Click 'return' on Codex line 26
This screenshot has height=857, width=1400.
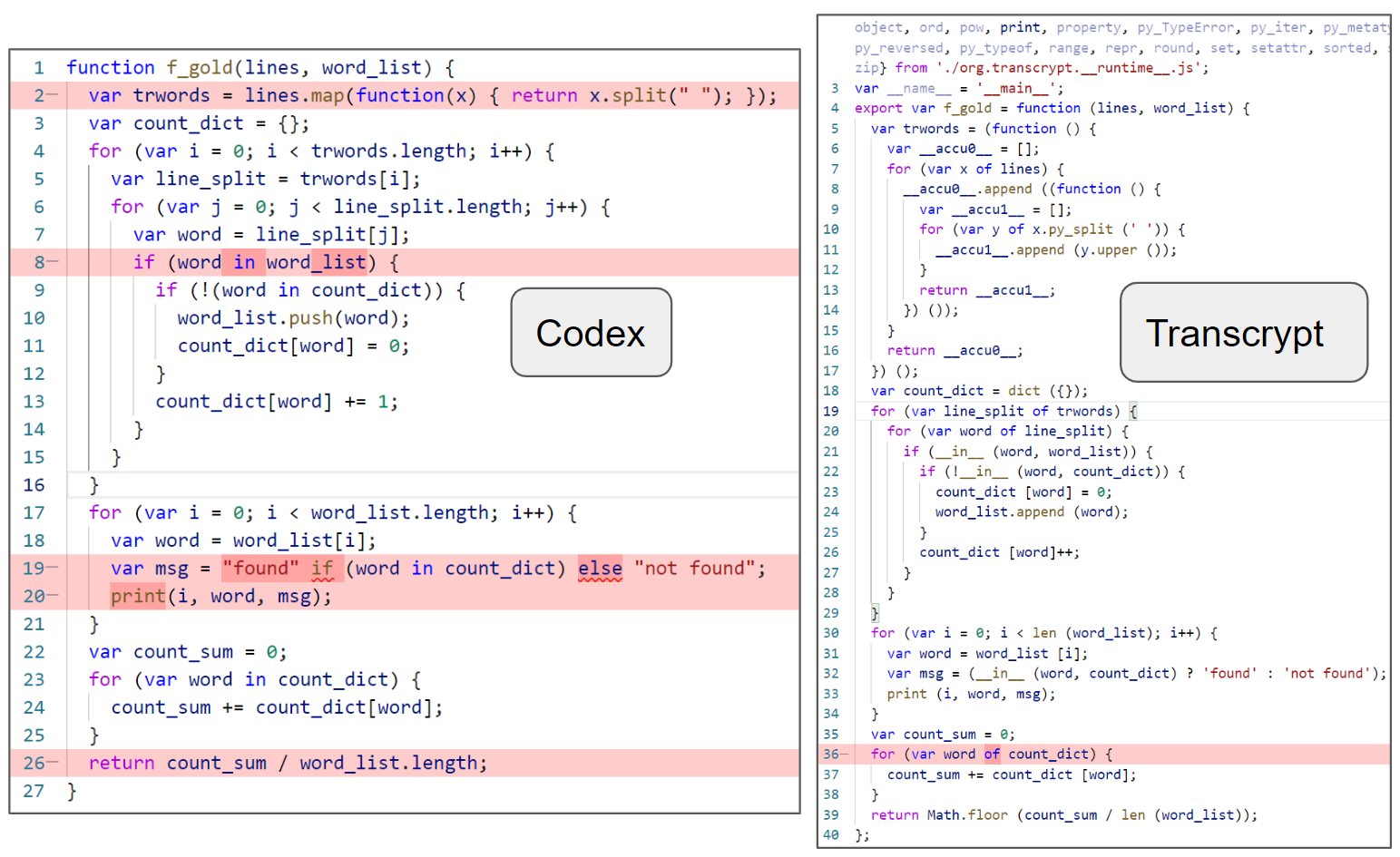pyautogui.click(x=122, y=764)
